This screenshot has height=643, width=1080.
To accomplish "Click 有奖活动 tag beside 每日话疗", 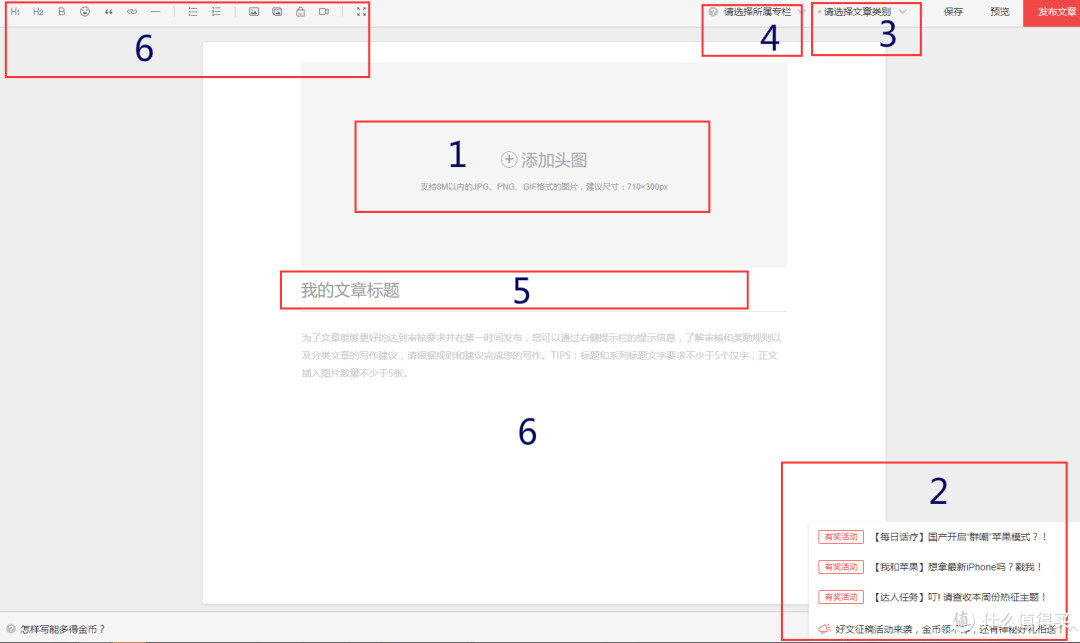I will pyautogui.click(x=840, y=537).
